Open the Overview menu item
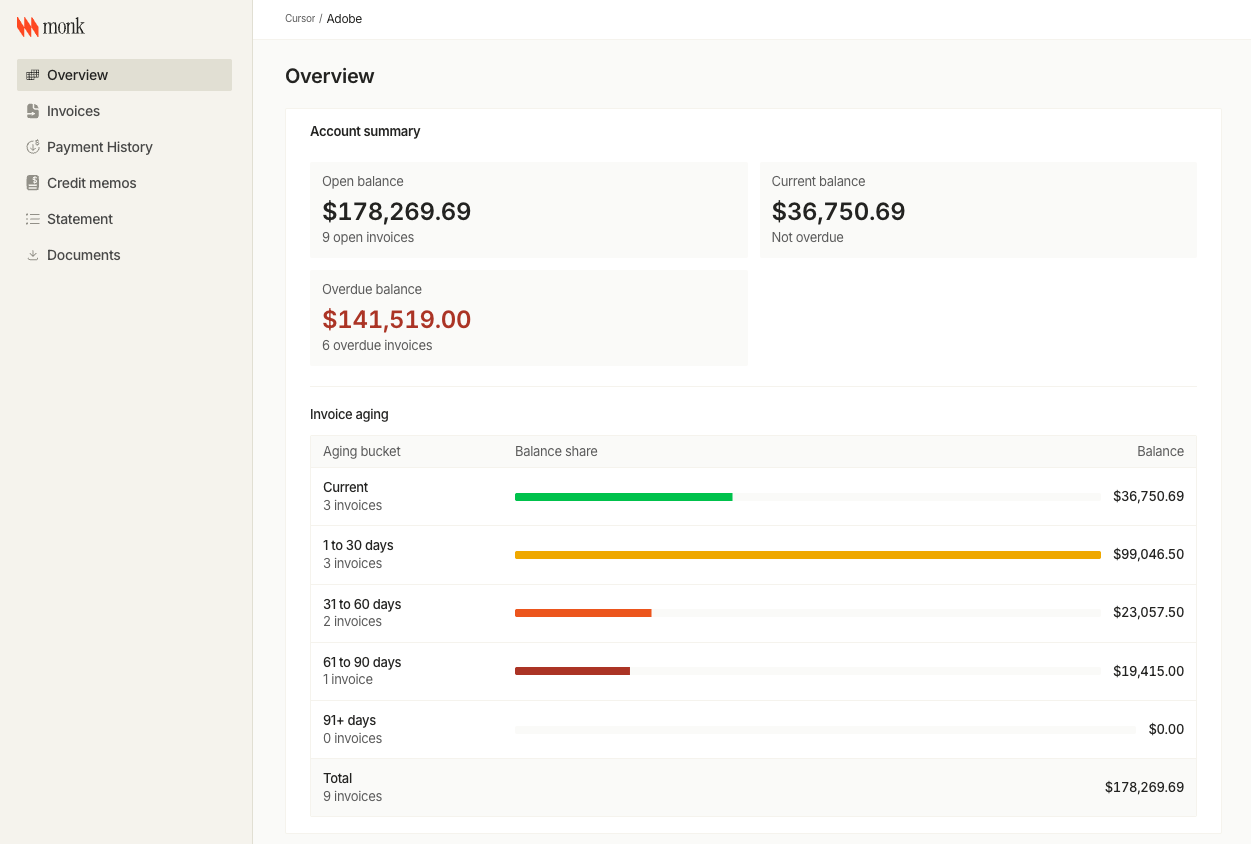Image resolution: width=1251 pixels, height=844 pixels. click(124, 75)
